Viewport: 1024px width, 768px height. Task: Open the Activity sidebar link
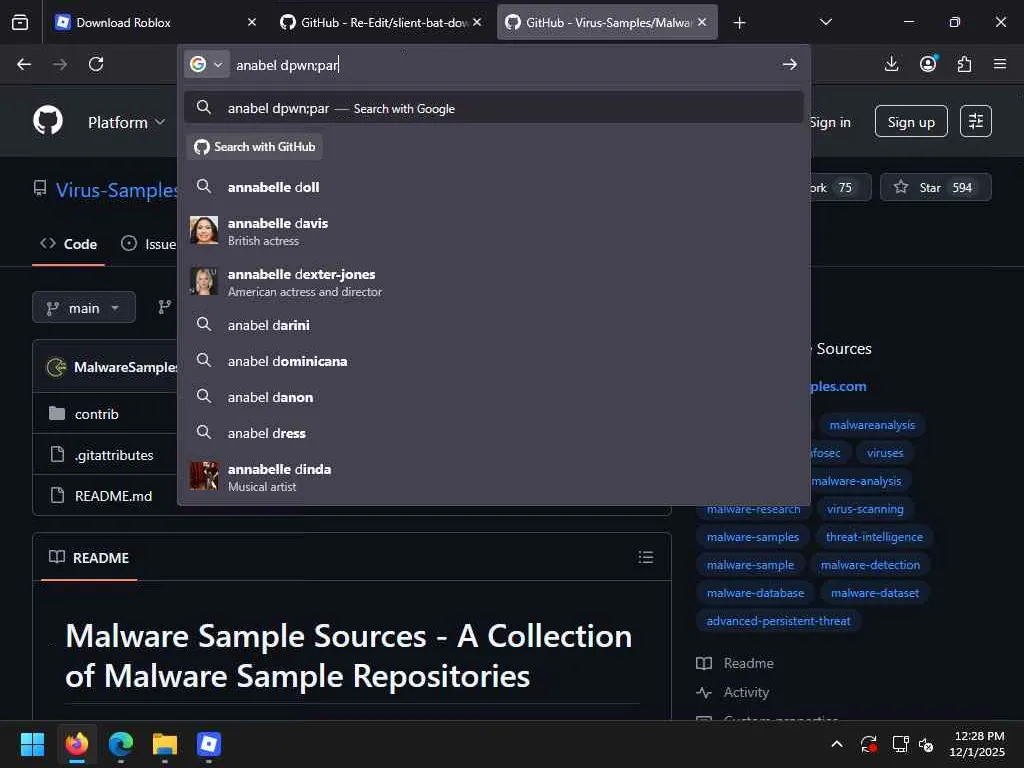click(x=733, y=693)
